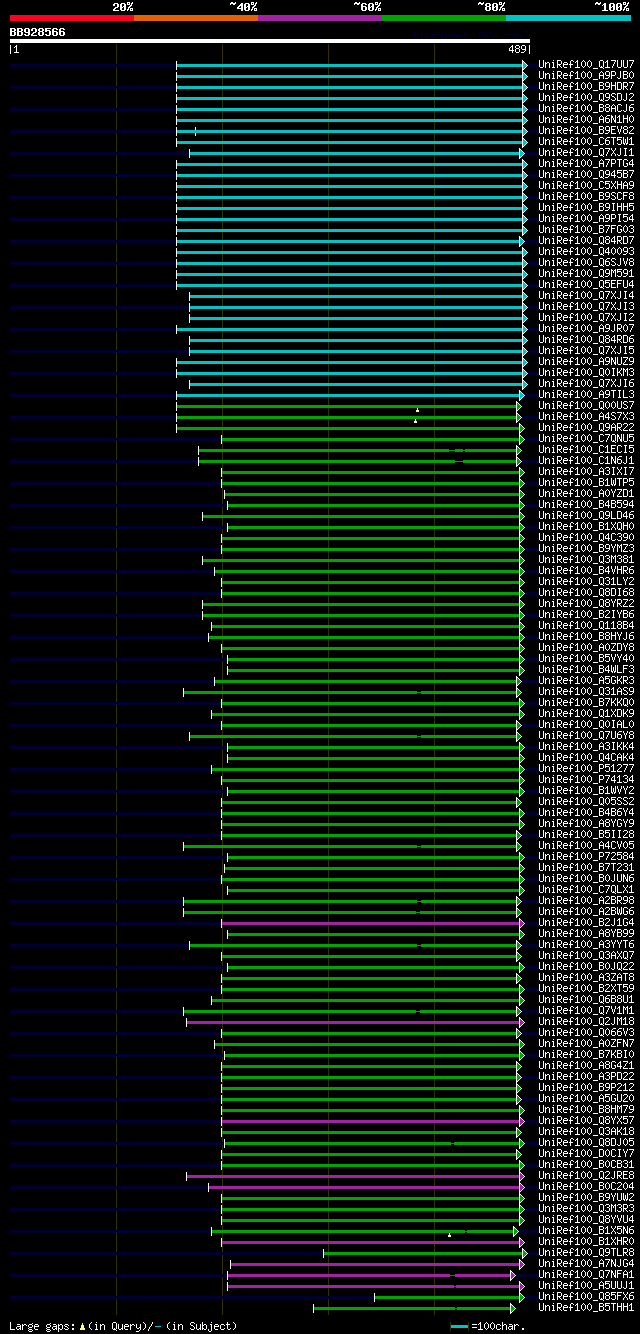Click UniRef100_C7QNU5 hit label

[x=586, y=438]
